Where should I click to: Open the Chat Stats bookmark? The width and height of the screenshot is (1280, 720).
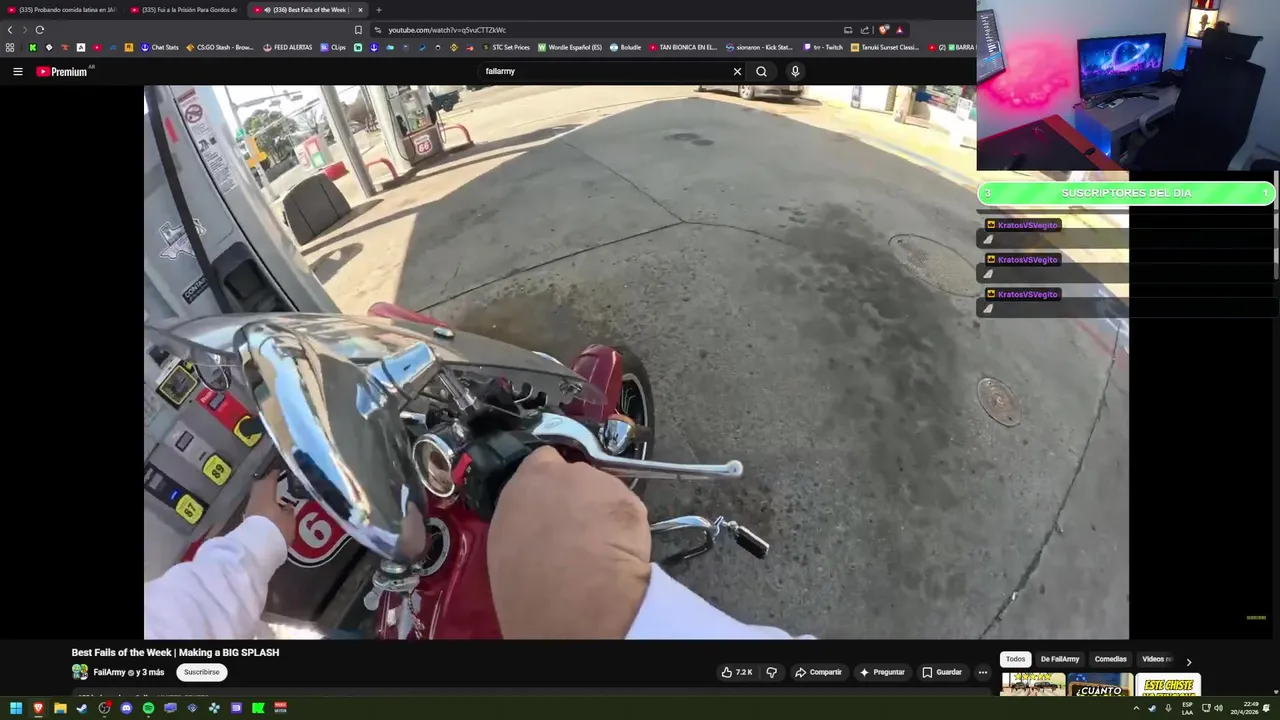[159, 47]
